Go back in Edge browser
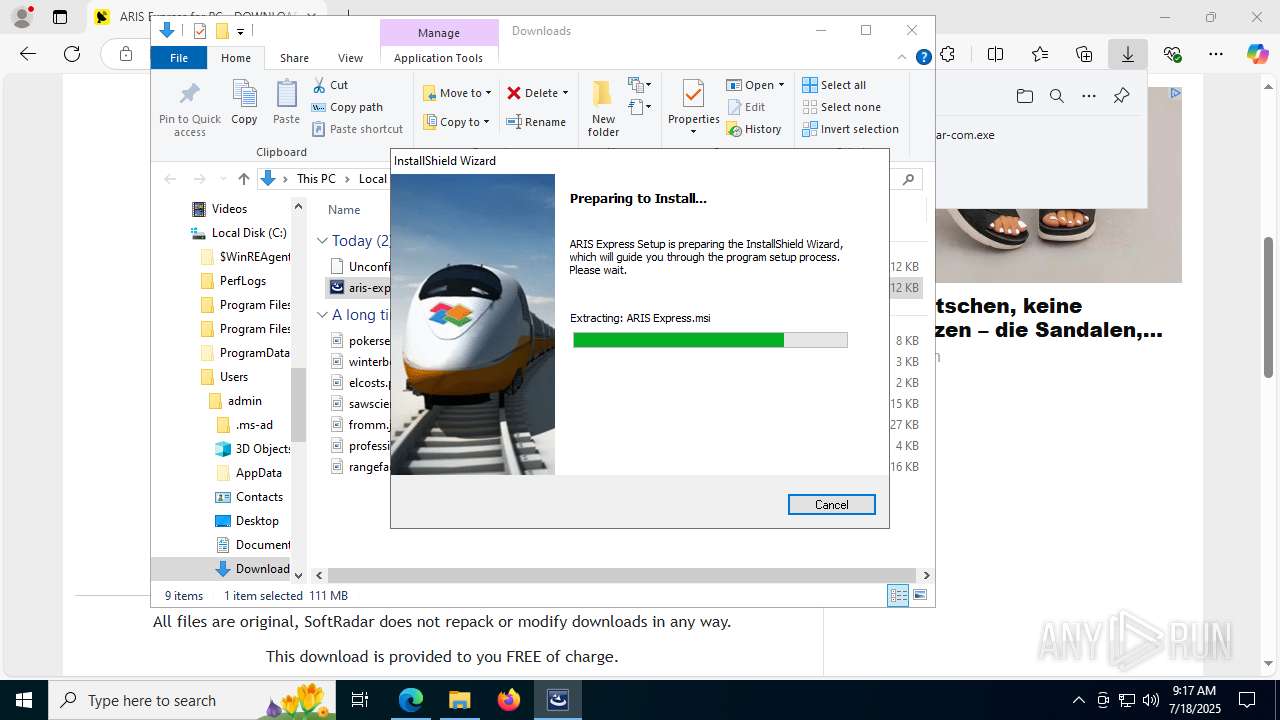The image size is (1280, 720). pyautogui.click(x=28, y=54)
